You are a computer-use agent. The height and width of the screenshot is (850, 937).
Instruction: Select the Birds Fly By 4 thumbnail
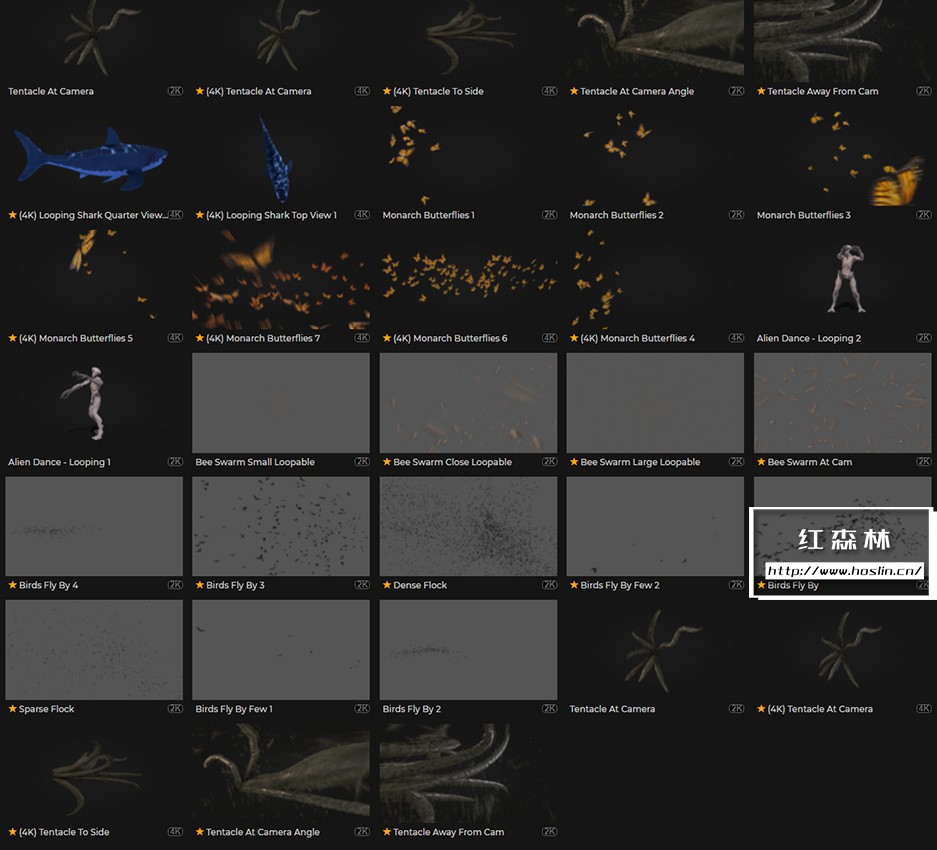tap(94, 527)
